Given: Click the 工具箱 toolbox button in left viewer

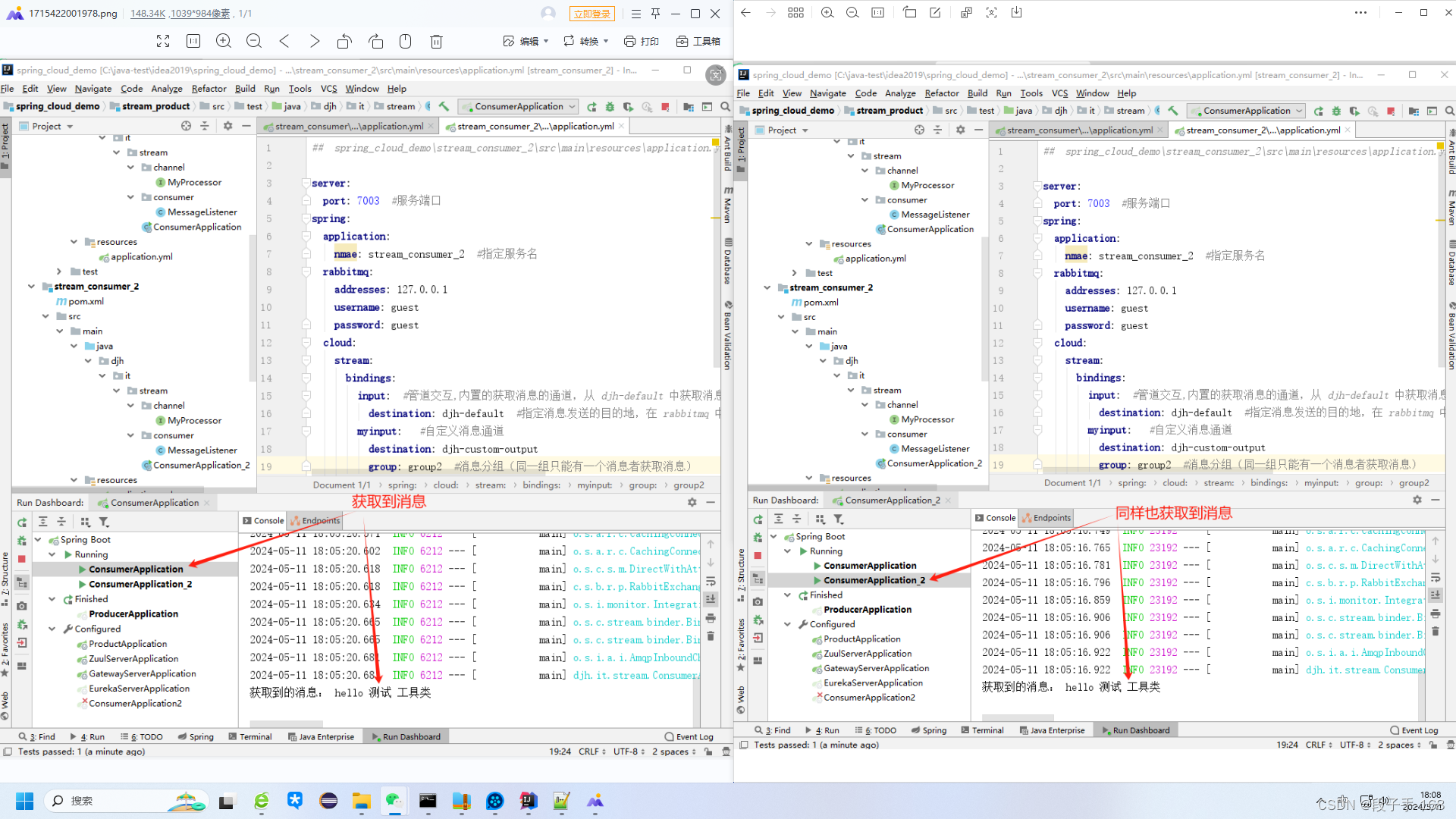Looking at the screenshot, I should tap(698, 41).
